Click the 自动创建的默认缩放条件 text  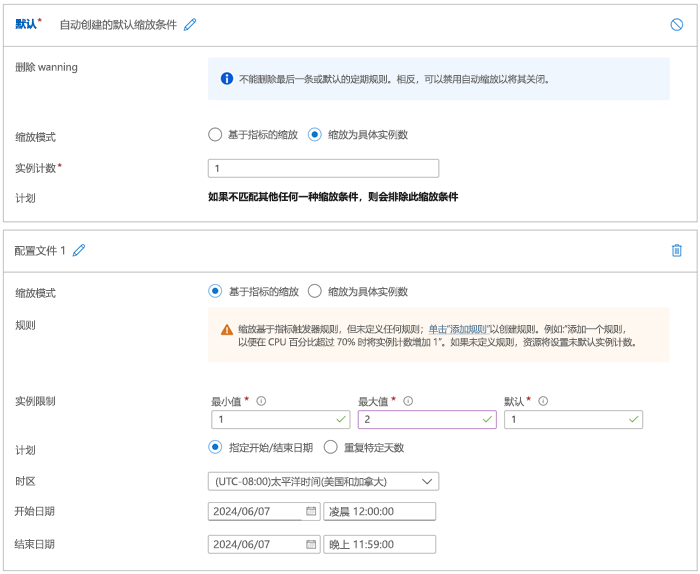(118, 25)
